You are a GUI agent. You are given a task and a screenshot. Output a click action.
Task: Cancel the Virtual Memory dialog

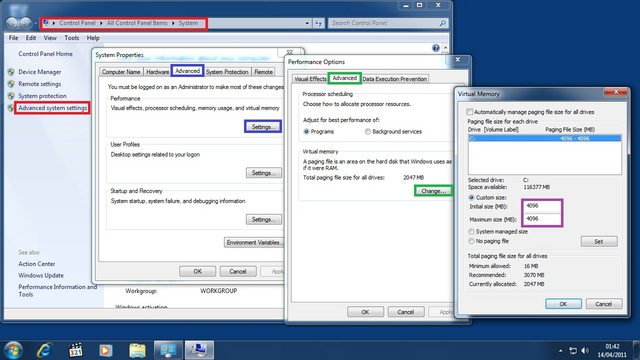[x=604, y=304]
